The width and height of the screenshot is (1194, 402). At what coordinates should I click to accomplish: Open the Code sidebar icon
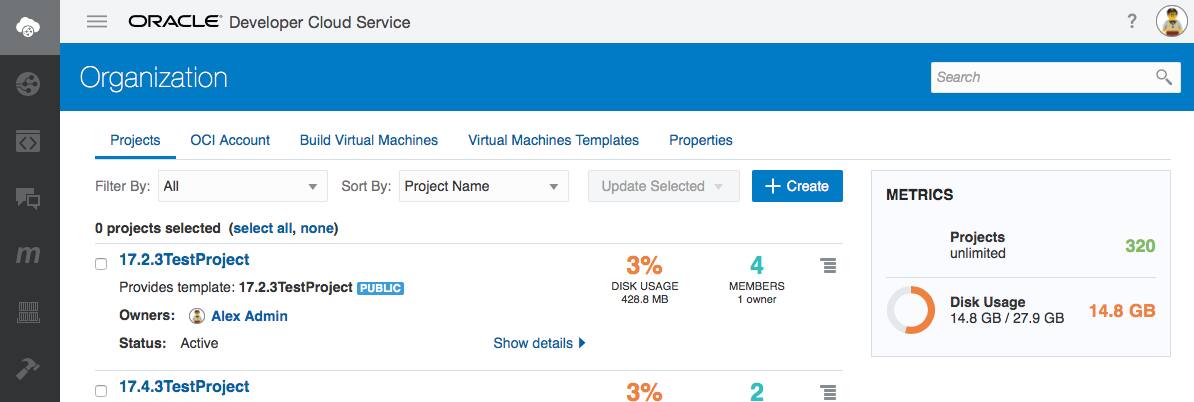pyautogui.click(x=29, y=141)
